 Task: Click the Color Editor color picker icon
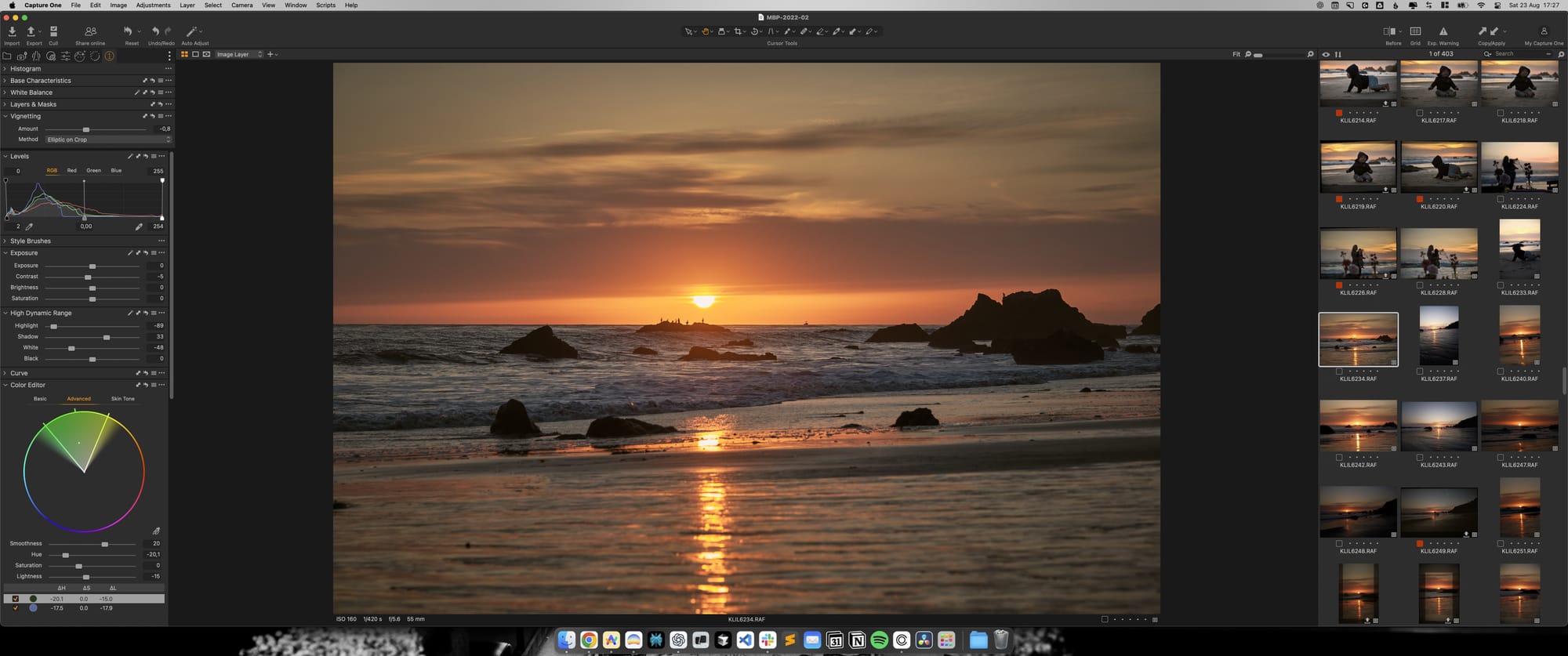[156, 531]
